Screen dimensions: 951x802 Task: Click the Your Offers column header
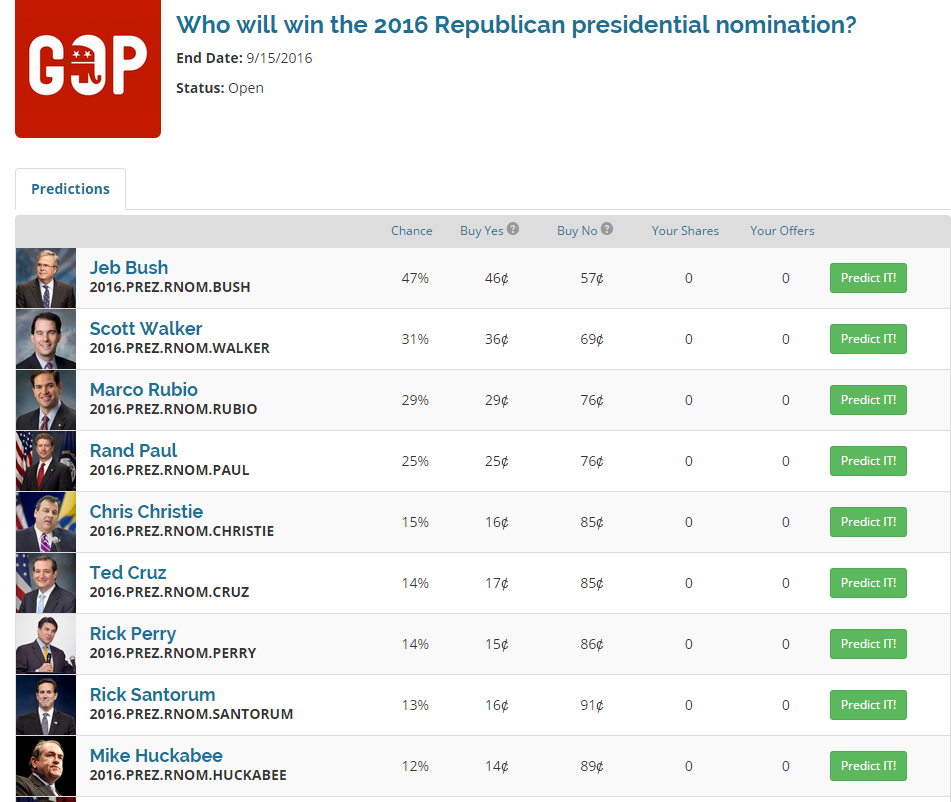click(x=782, y=231)
